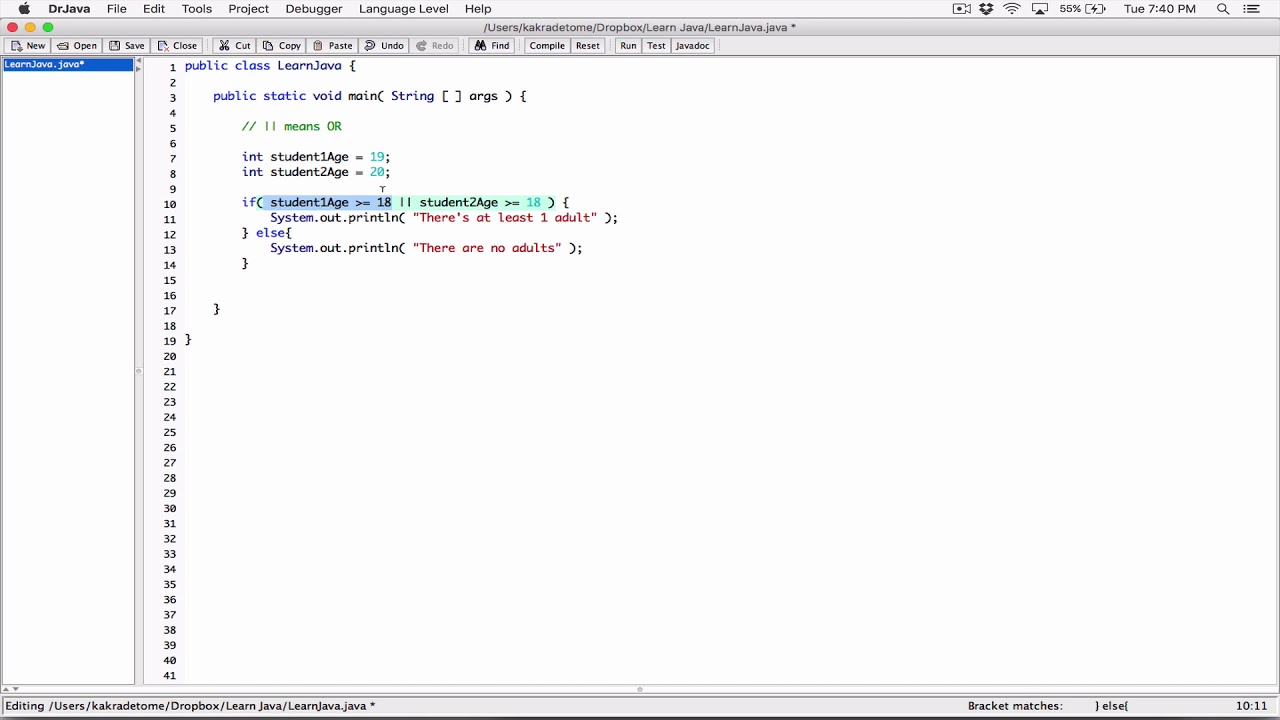Open the Language Level menu

pos(403,9)
